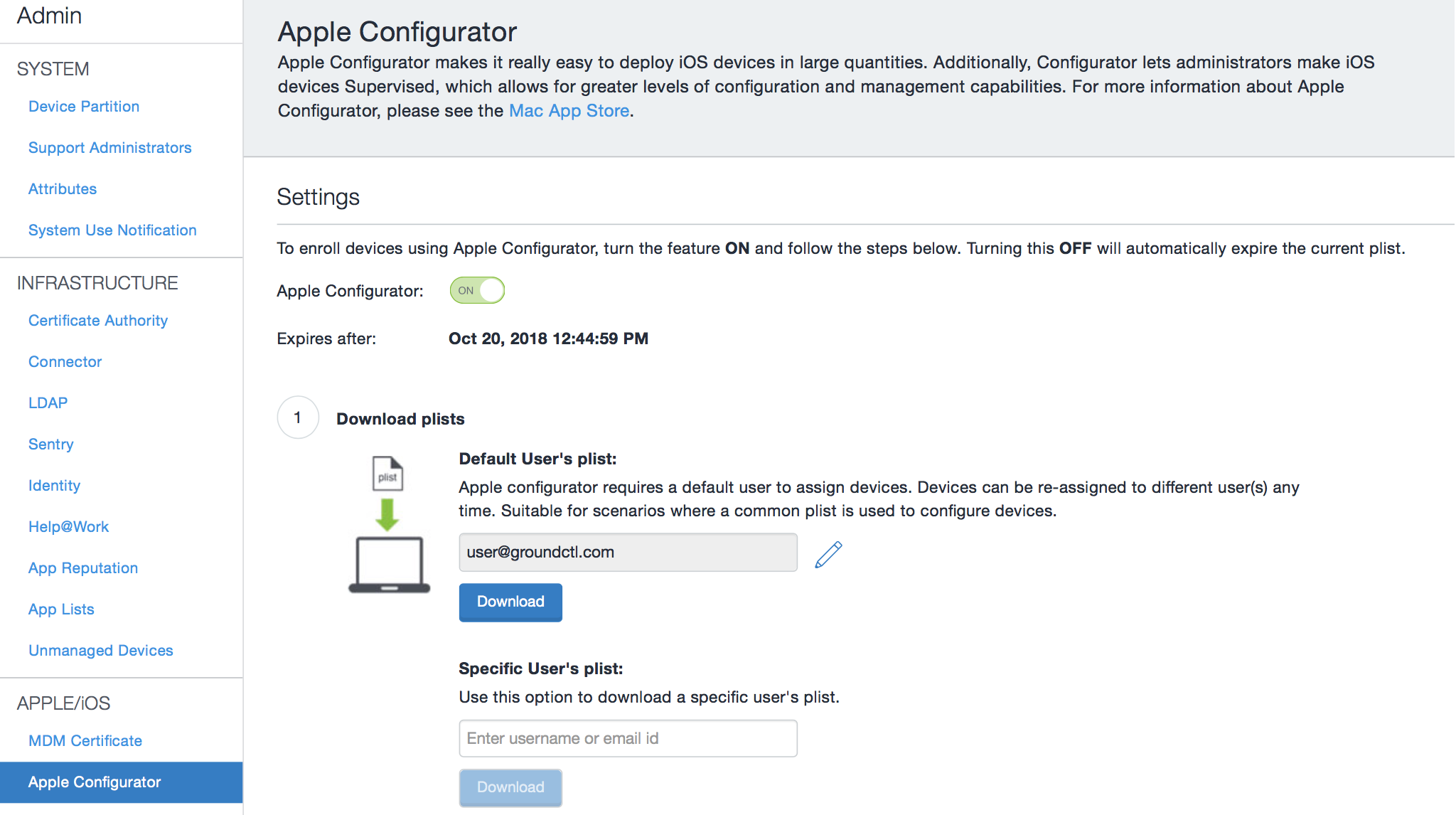This screenshot has width=1456, height=815.
Task: Open Device Partition in sidebar
Action: coord(84,107)
